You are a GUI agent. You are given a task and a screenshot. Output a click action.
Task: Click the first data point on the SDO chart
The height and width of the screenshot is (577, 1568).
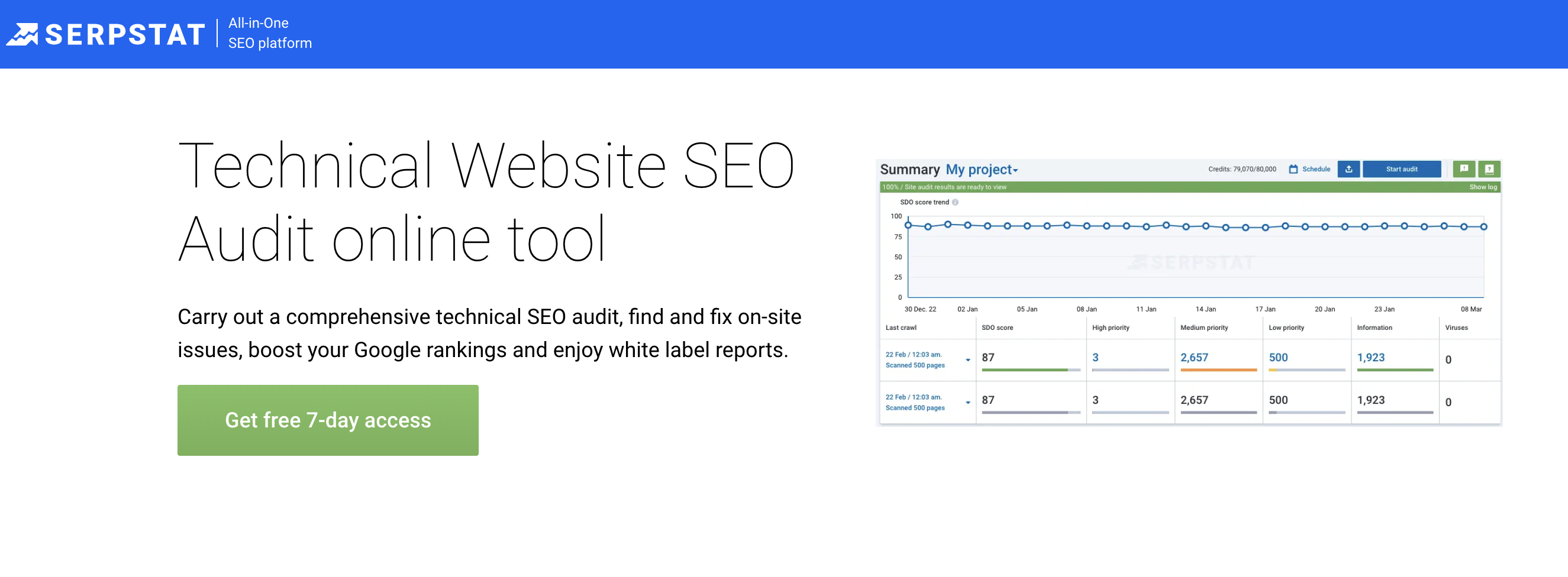click(x=908, y=226)
